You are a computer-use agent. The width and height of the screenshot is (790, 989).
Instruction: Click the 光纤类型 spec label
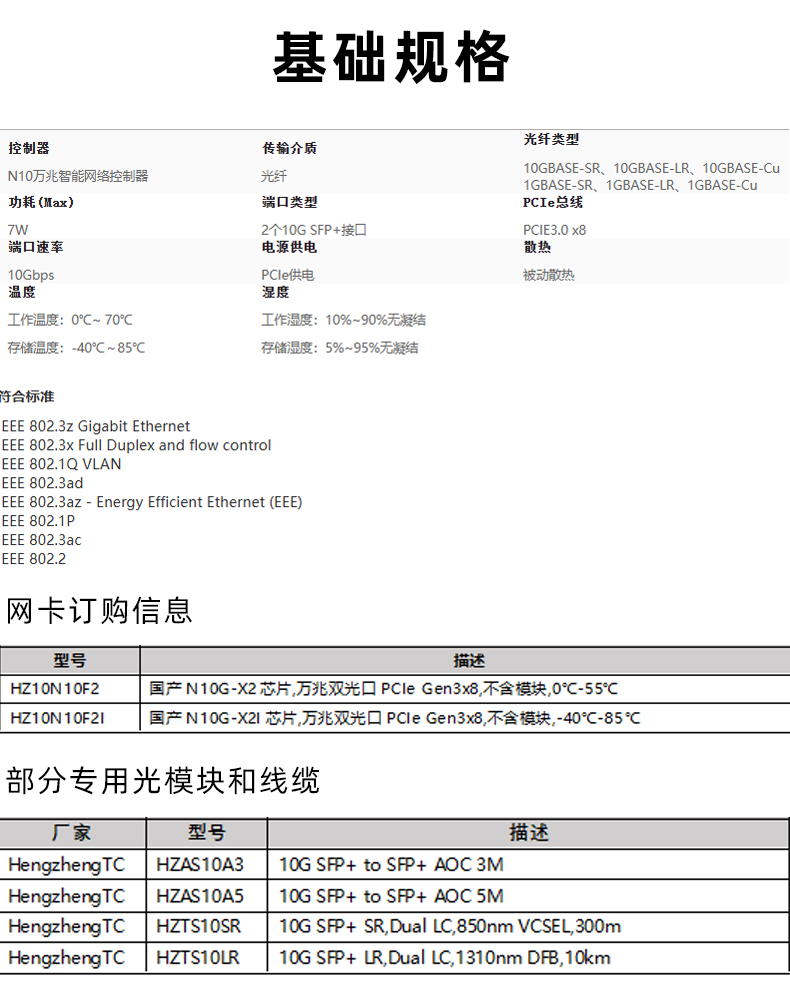coord(551,139)
